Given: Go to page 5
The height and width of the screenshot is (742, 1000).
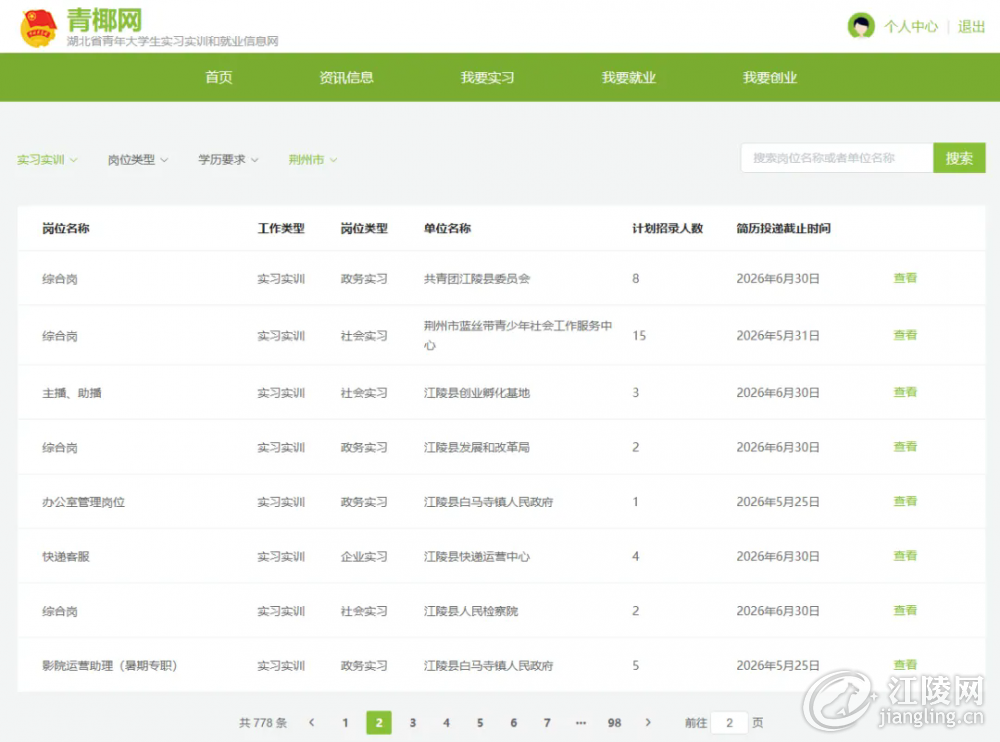Looking at the screenshot, I should pos(480,723).
